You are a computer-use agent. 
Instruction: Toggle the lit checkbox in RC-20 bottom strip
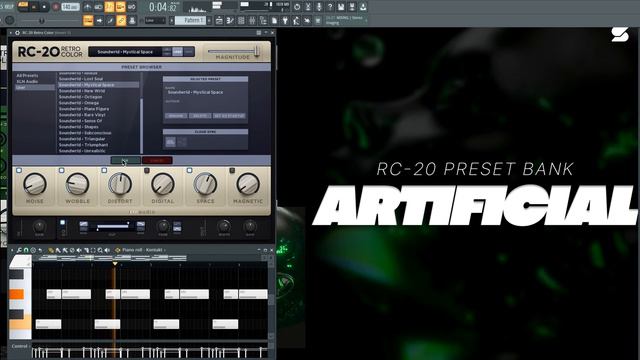(x=62, y=222)
